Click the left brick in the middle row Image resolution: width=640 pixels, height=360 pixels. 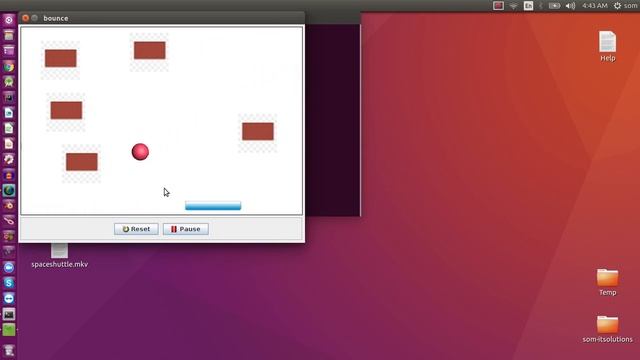pos(66,111)
